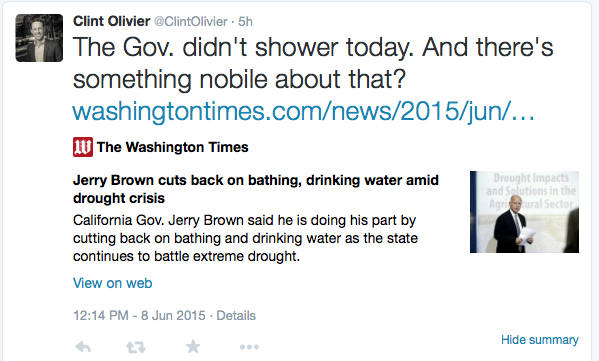This screenshot has height=361, width=599.
Task: Reply to Clint Olivier's tweet
Action: (83, 347)
